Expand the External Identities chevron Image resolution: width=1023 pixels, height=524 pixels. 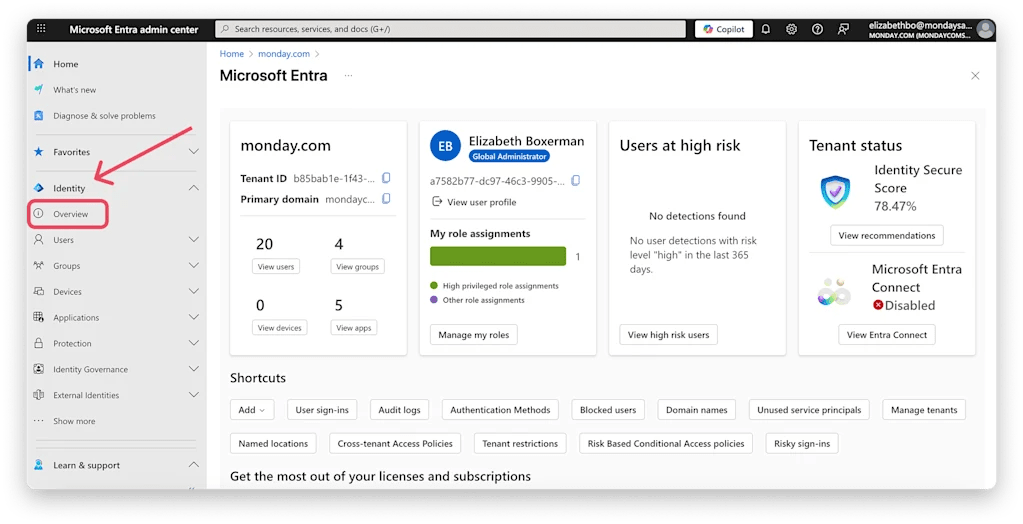tap(194, 395)
